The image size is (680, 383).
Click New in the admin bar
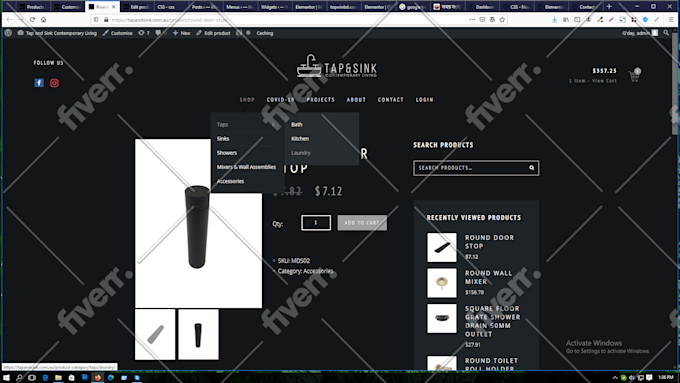[182, 33]
